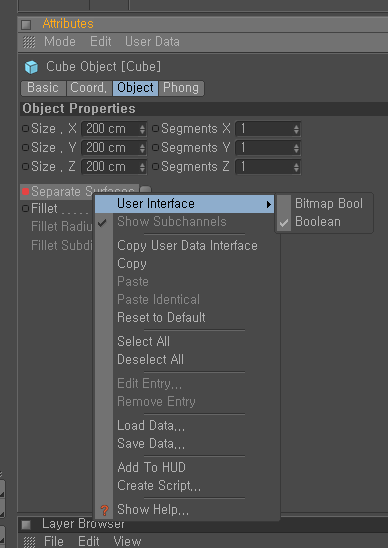388x548 pixels.
Task: Choose Load Data... entry
Action: [151, 426]
